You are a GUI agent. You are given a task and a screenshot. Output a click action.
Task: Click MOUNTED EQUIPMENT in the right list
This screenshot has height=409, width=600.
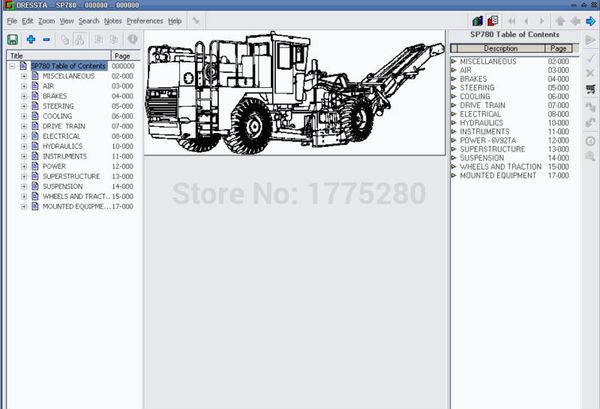tap(498, 176)
